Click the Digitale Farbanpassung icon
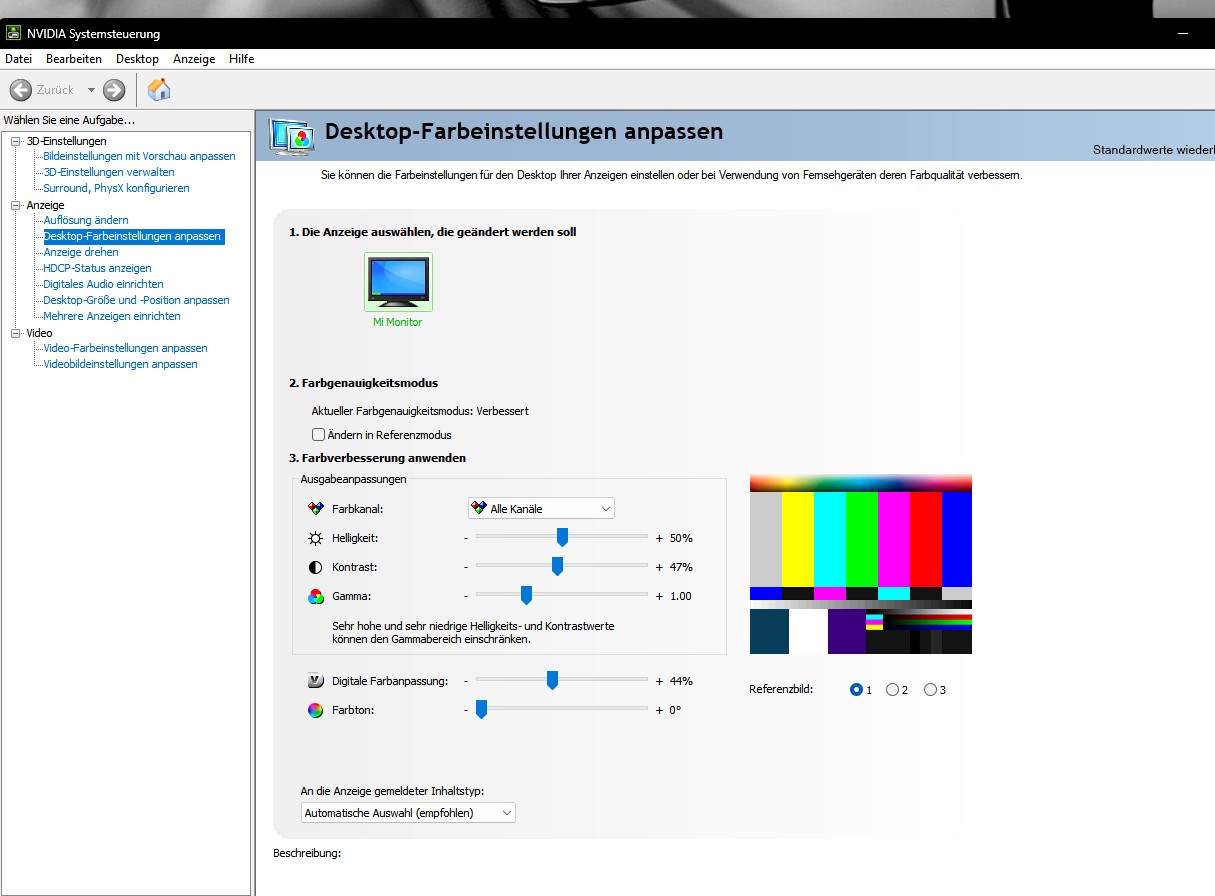Image resolution: width=1215 pixels, height=896 pixels. 316,681
